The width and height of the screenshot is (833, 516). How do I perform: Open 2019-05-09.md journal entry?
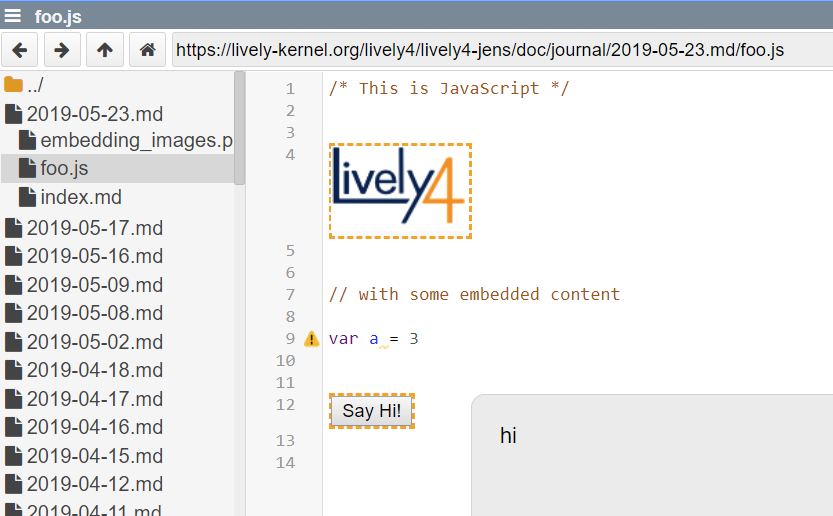[94, 285]
